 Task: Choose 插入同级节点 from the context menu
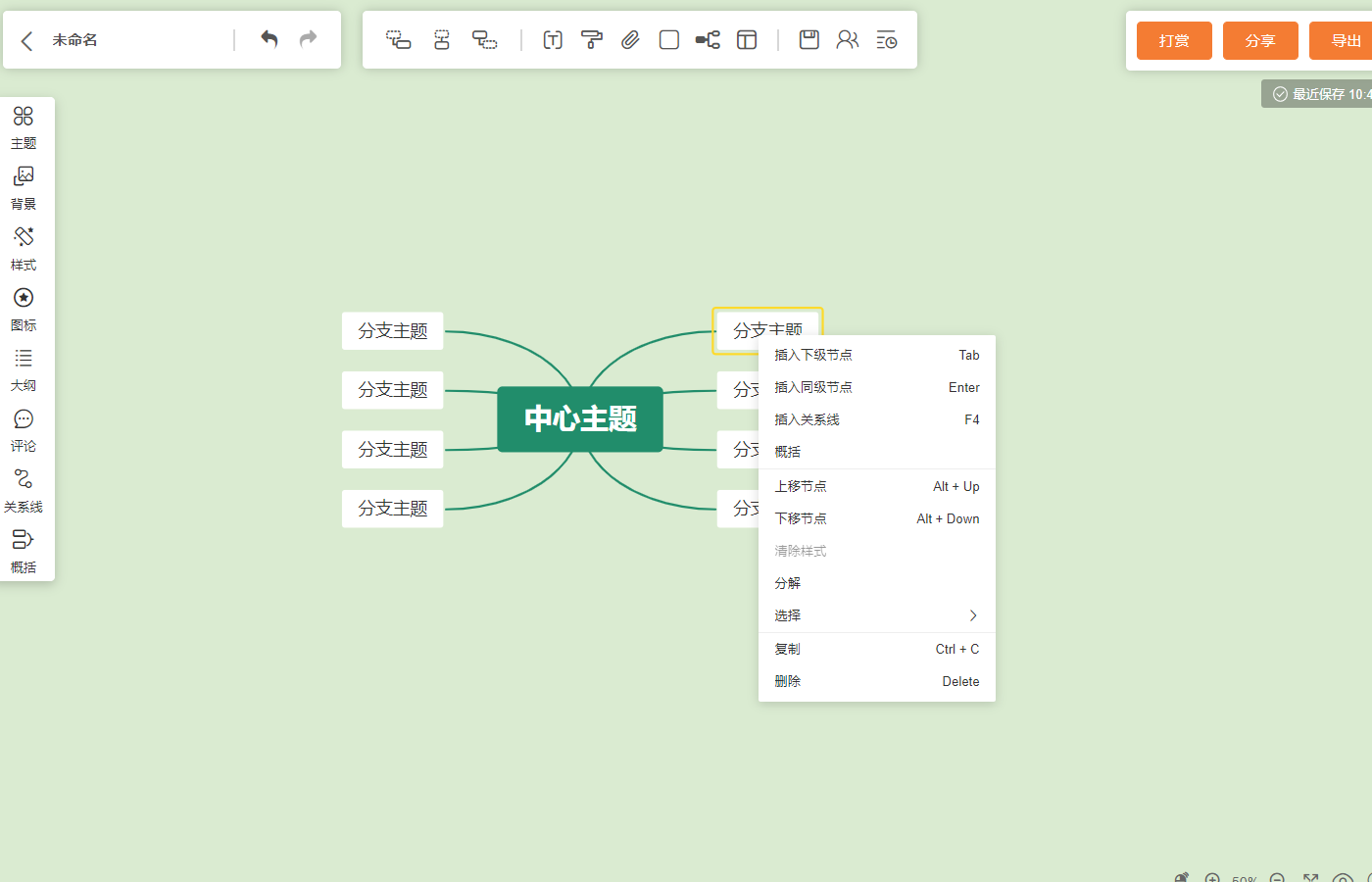[877, 387]
